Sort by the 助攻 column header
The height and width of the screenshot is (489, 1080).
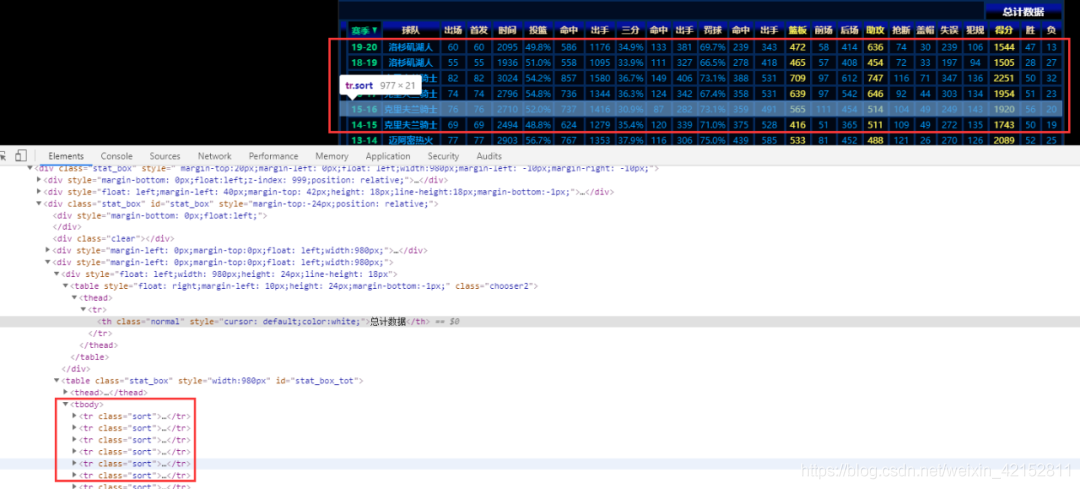[875, 30]
